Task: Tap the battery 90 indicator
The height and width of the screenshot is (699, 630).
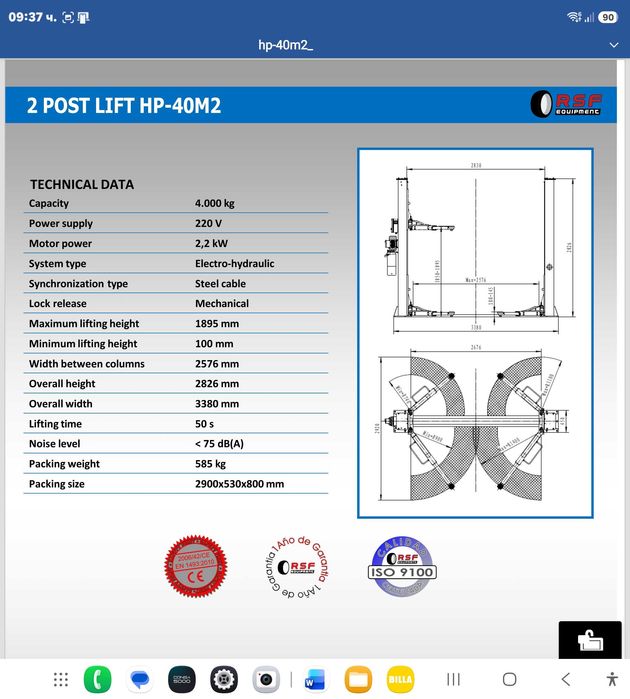Action: click(608, 17)
